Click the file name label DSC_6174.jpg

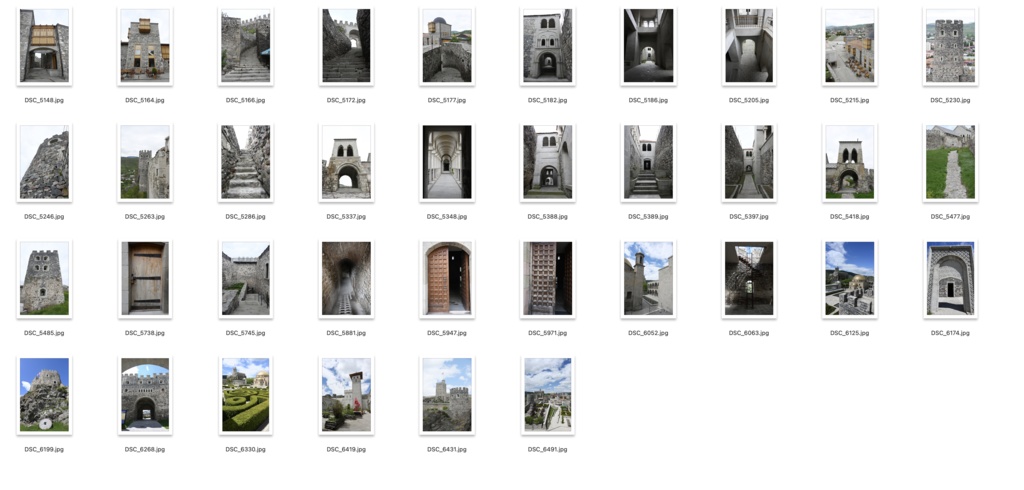tap(950, 333)
